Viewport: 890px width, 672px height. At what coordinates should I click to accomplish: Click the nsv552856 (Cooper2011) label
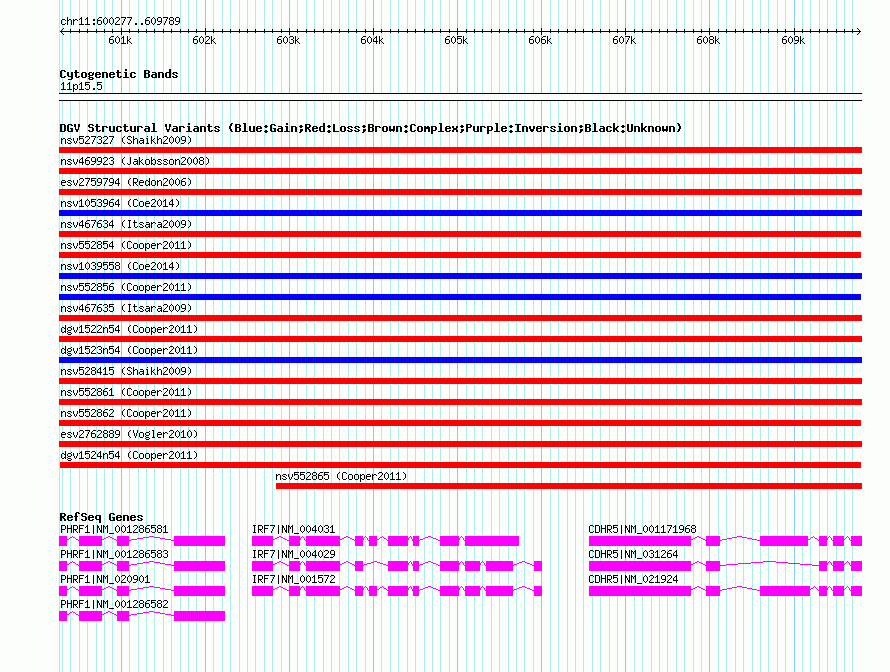click(x=126, y=287)
